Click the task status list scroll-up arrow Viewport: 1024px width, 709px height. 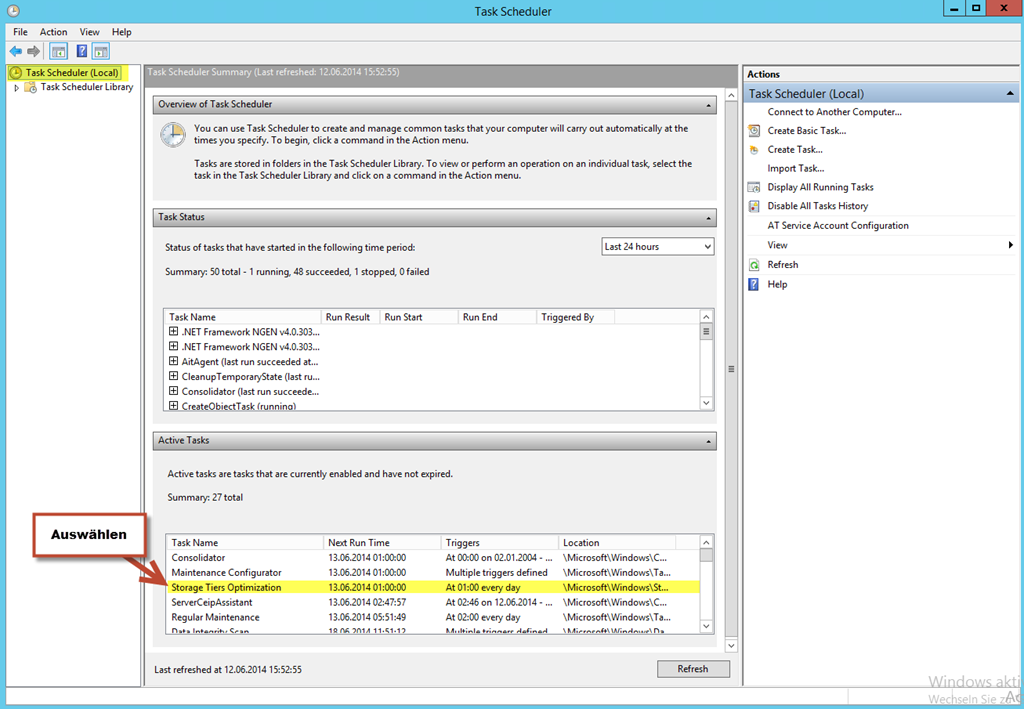pos(706,317)
